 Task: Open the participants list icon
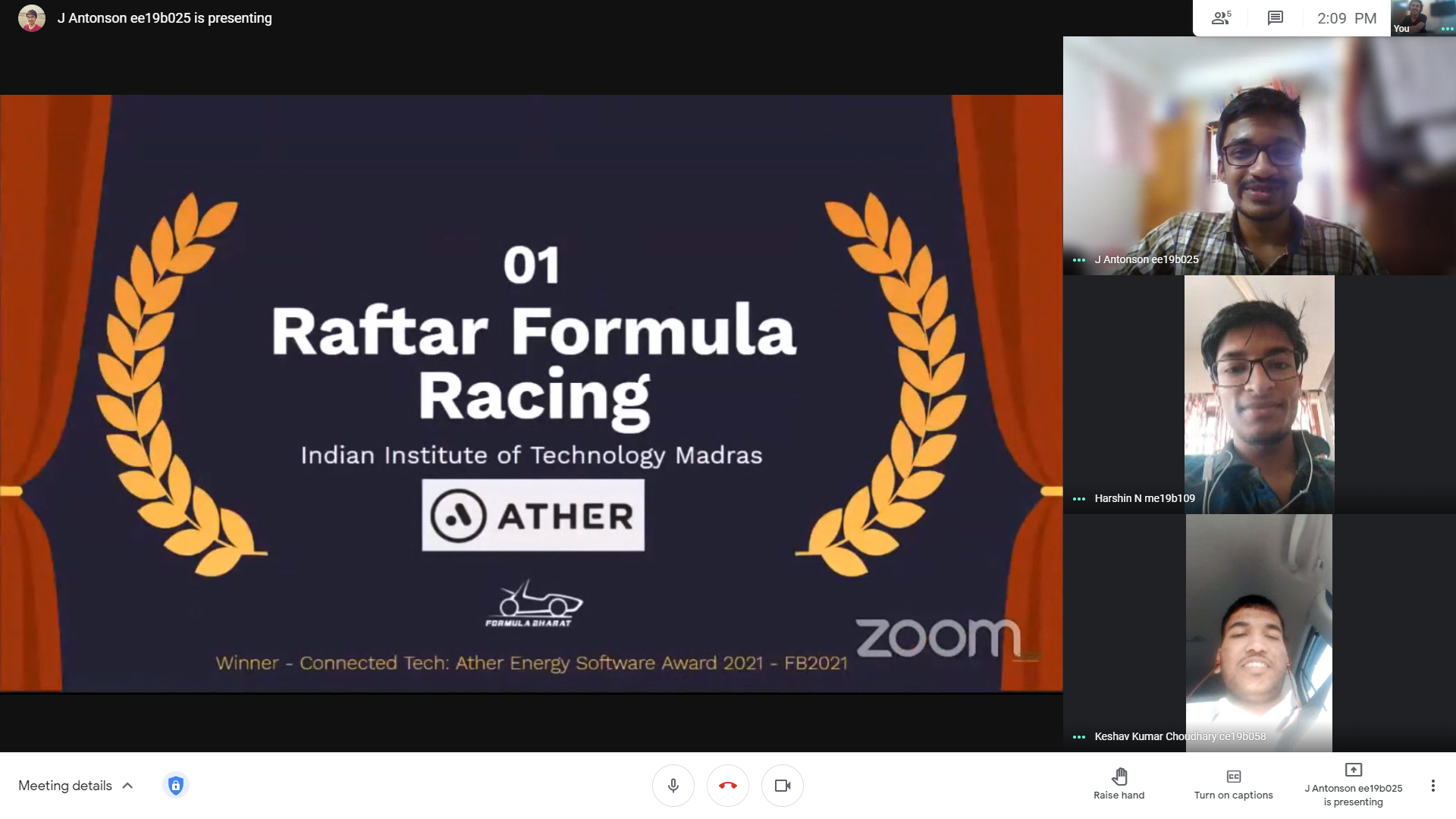coord(1221,18)
